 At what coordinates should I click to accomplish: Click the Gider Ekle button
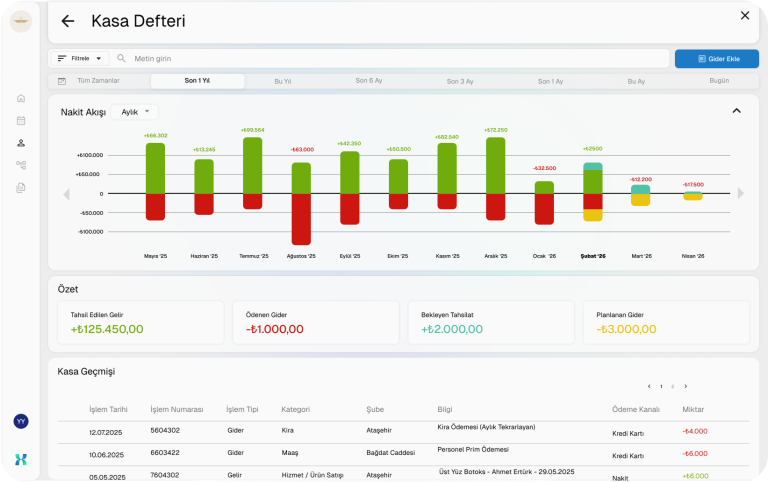717,59
